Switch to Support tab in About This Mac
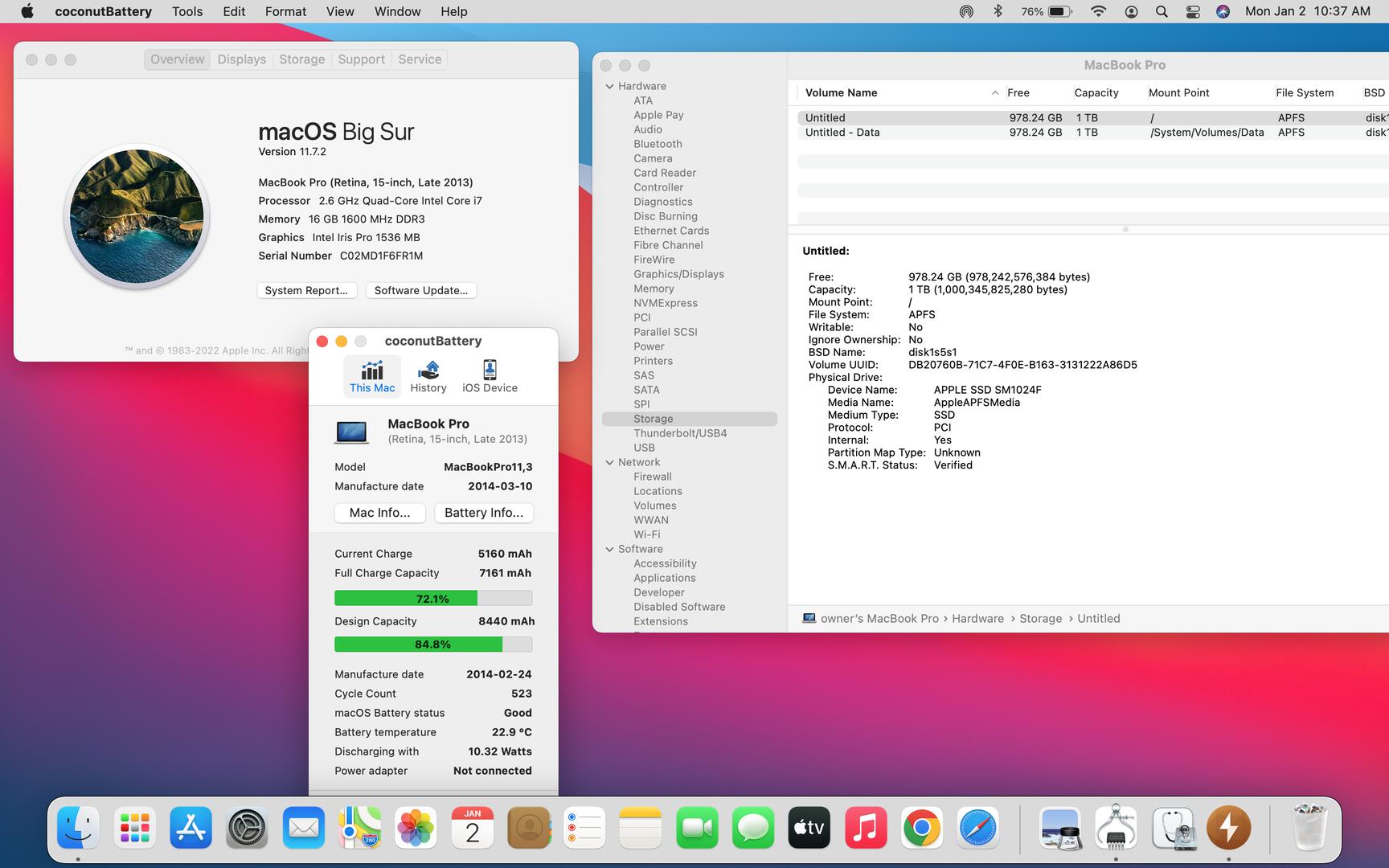The width and height of the screenshot is (1389, 868). click(361, 59)
